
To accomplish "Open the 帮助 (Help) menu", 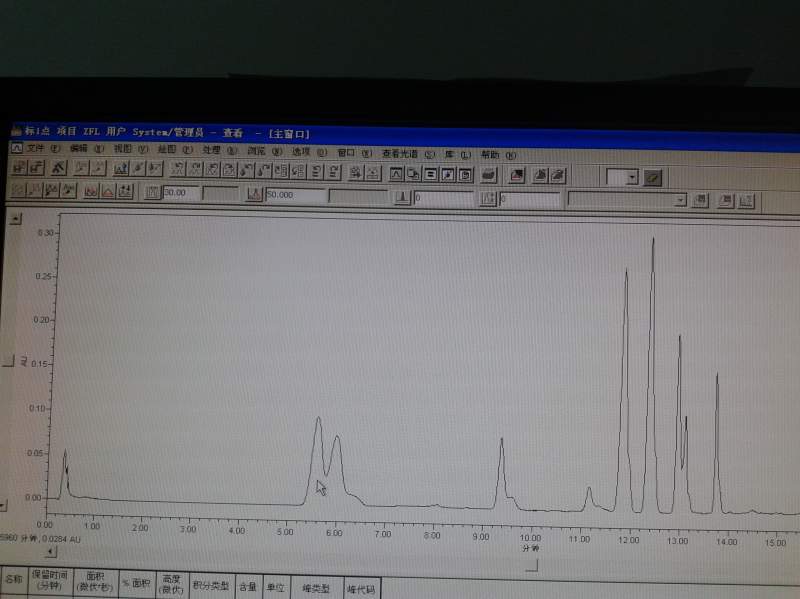I will tap(498, 155).
